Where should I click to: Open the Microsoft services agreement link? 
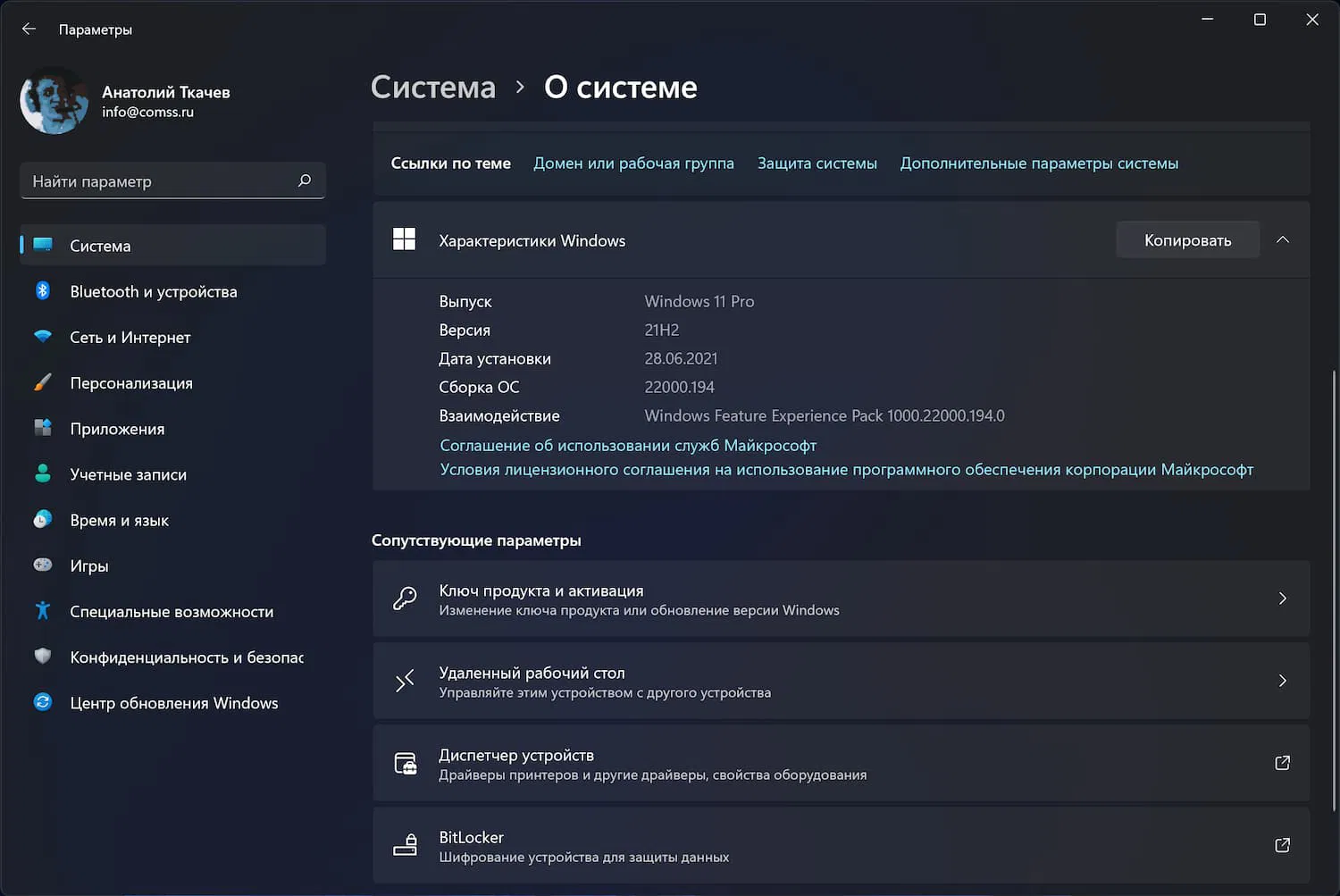[628, 445]
